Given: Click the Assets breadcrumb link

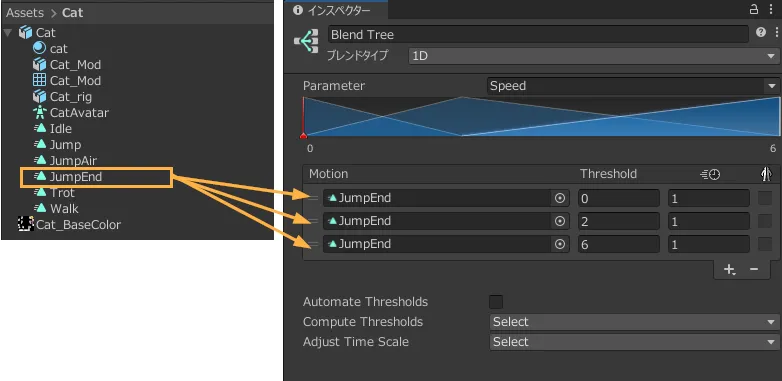Looking at the screenshot, I should [x=25, y=12].
